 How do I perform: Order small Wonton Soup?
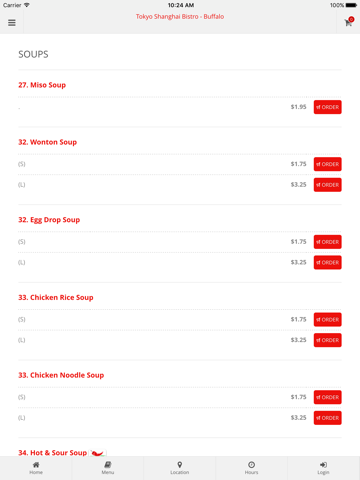327,164
